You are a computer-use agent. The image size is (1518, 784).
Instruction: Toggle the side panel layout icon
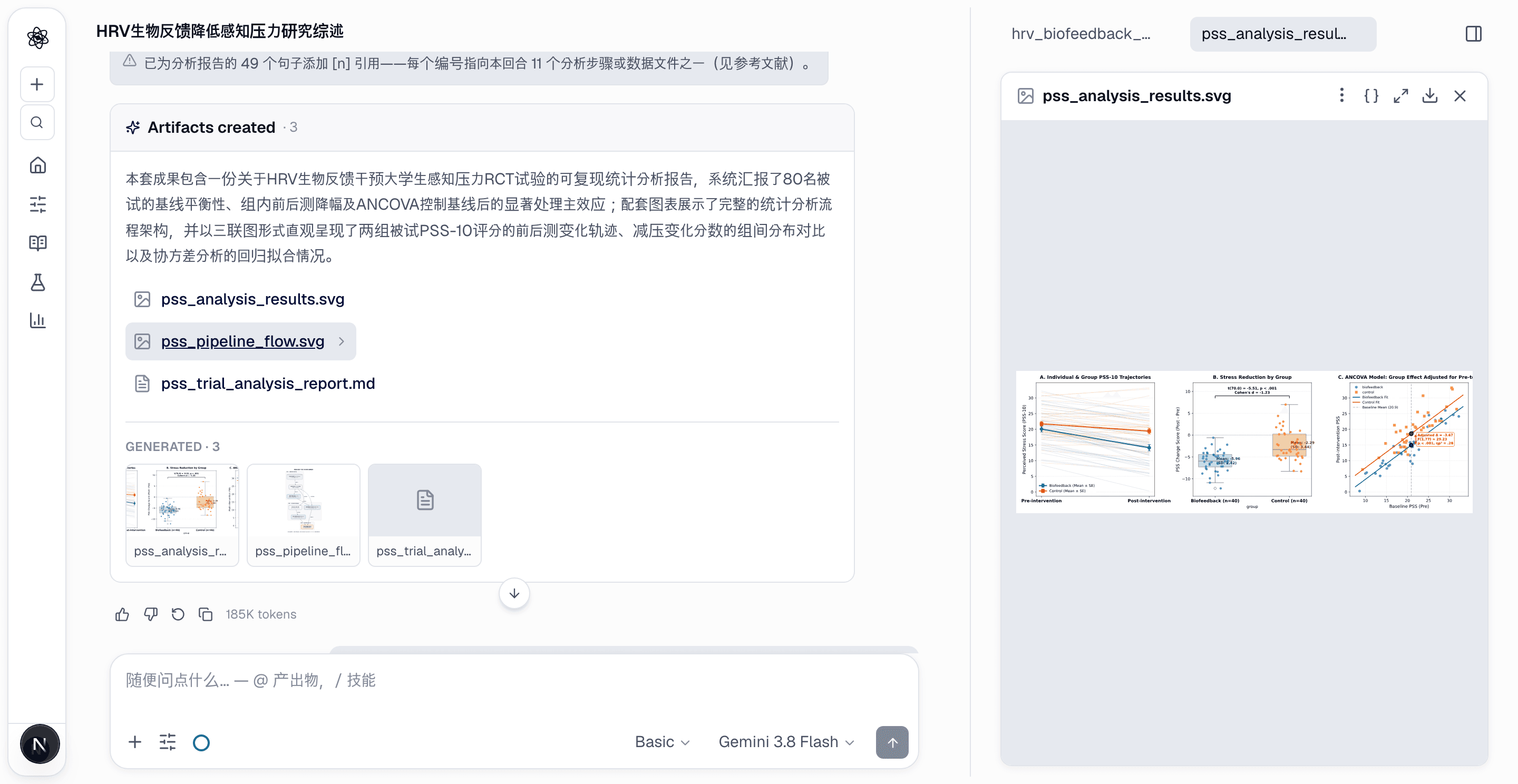pyautogui.click(x=1473, y=34)
